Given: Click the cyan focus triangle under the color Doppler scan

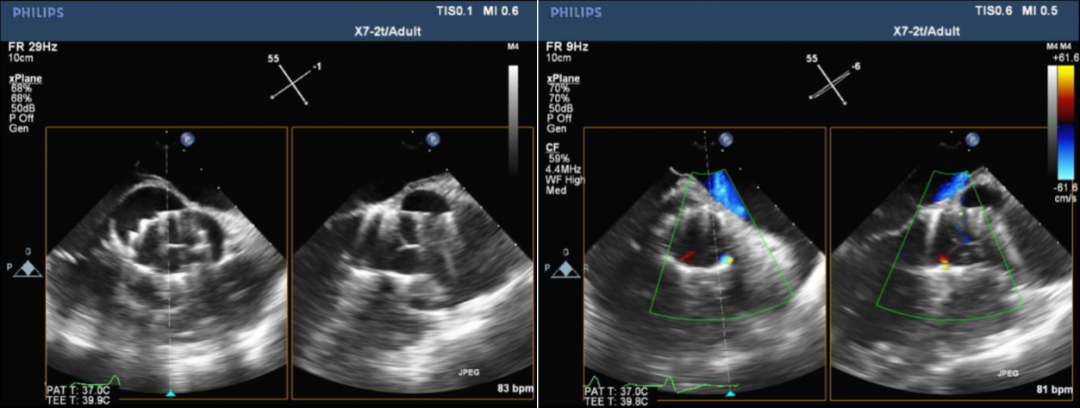Looking at the screenshot, I should click(x=729, y=394).
